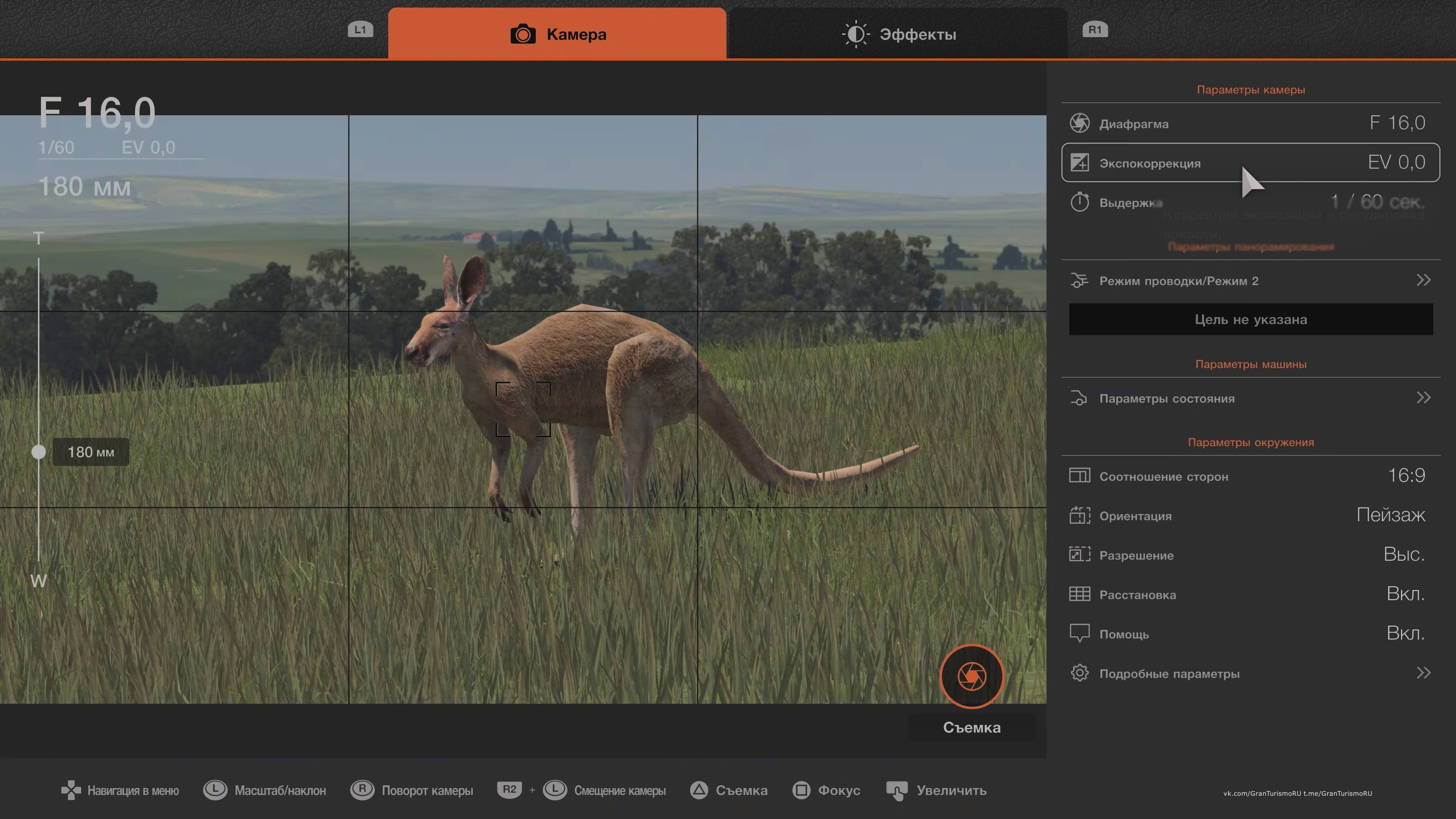Click the Увеличить label in hint bar
1456x819 pixels.
tap(951, 790)
